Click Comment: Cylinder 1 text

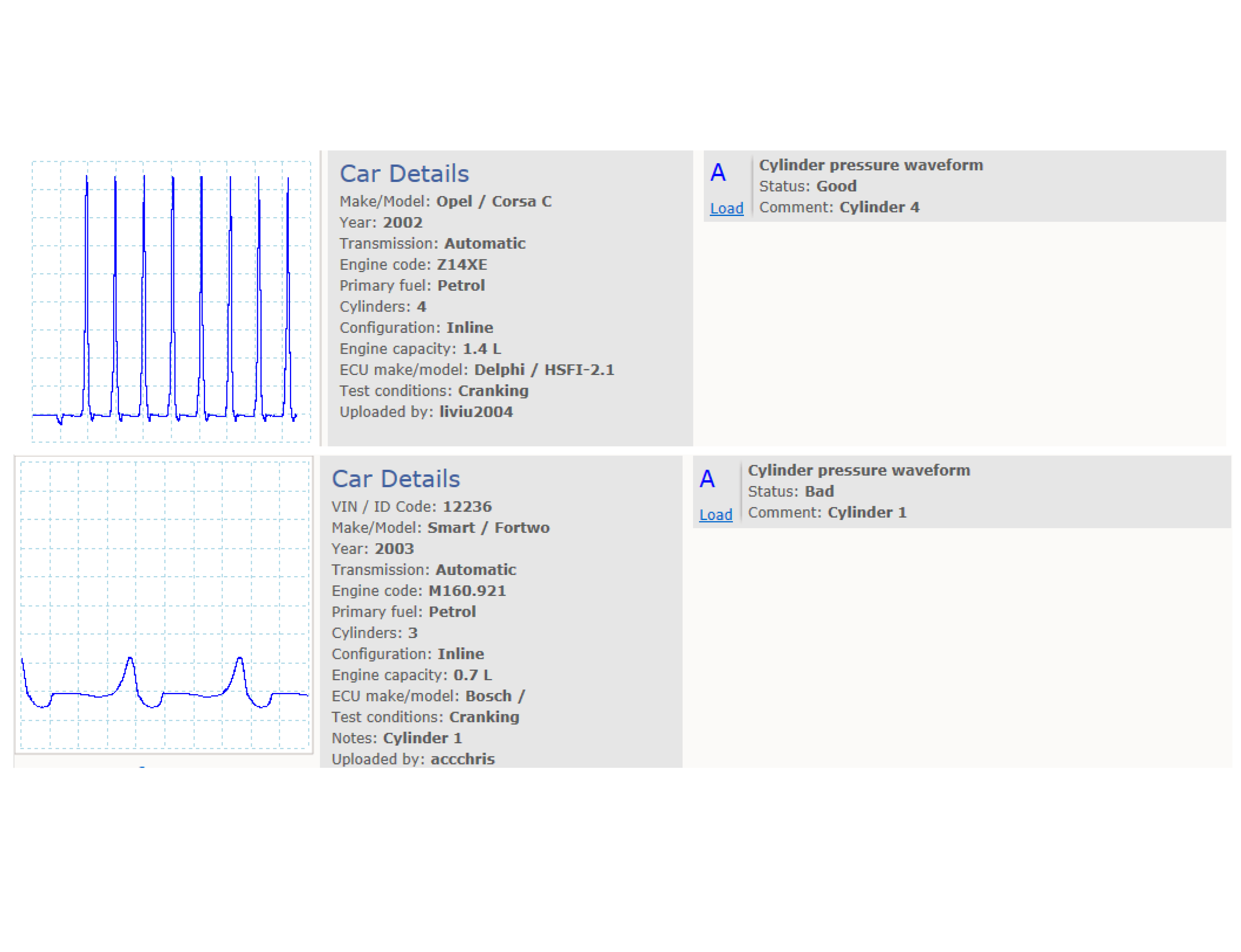tap(827, 513)
